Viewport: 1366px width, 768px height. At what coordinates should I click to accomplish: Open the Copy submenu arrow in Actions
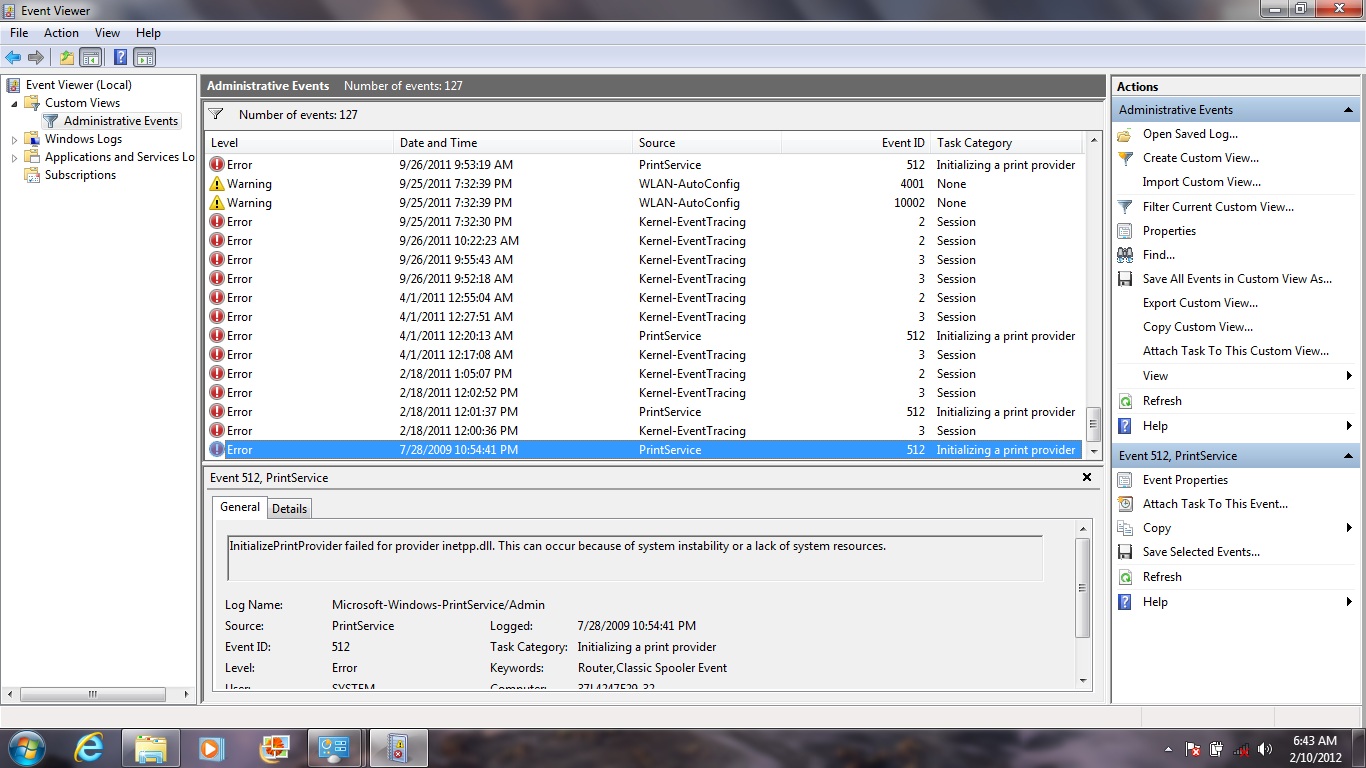point(1349,528)
